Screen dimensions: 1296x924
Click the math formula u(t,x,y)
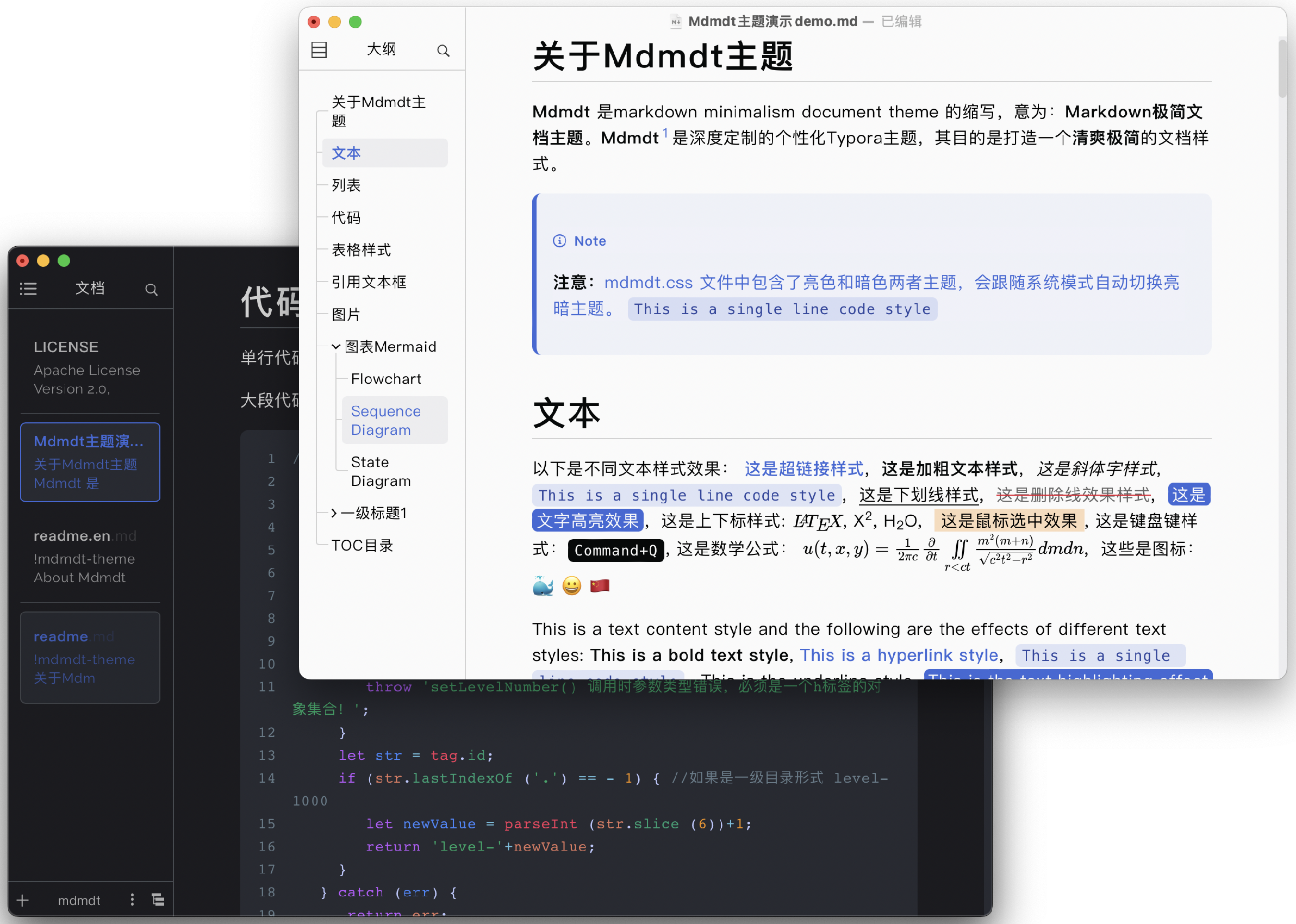point(943,551)
